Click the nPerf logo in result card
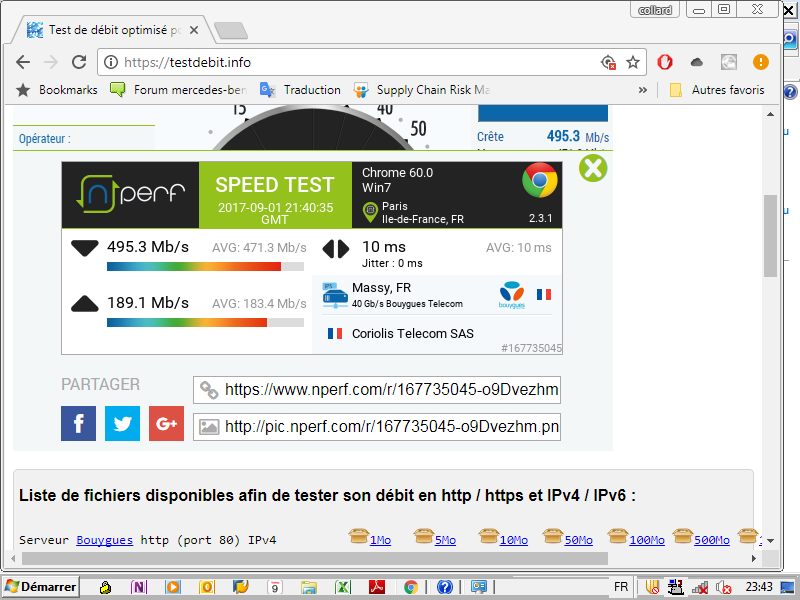The height and width of the screenshot is (600, 800). click(x=131, y=194)
